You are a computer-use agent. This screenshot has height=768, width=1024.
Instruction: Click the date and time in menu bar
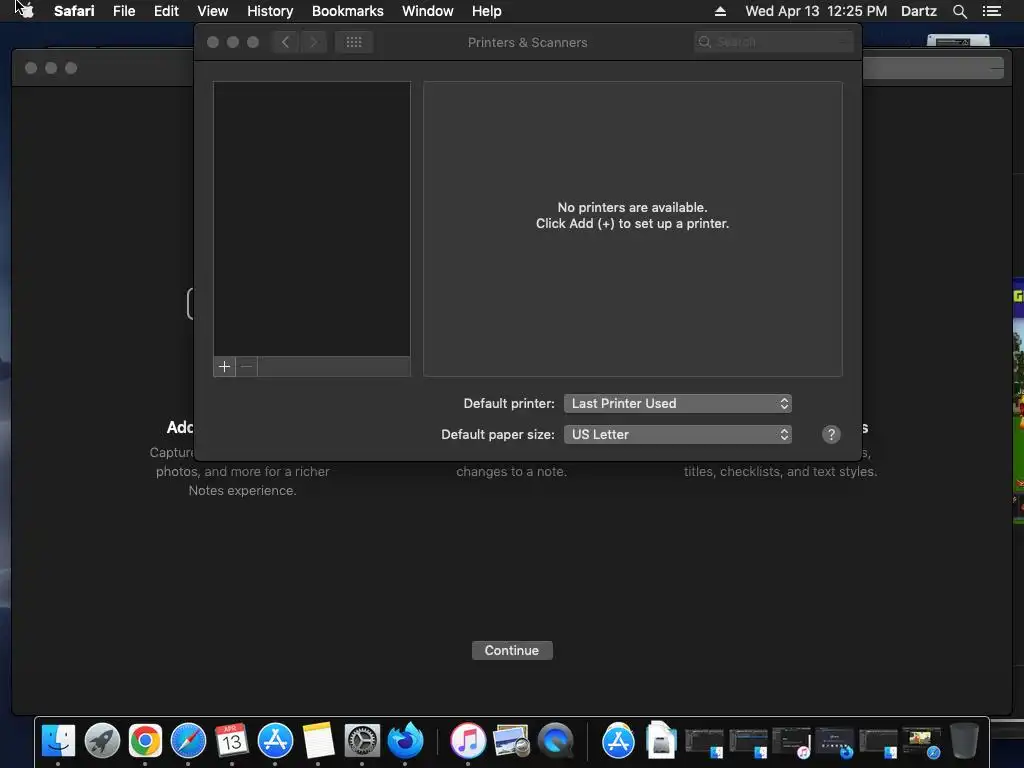pos(816,11)
